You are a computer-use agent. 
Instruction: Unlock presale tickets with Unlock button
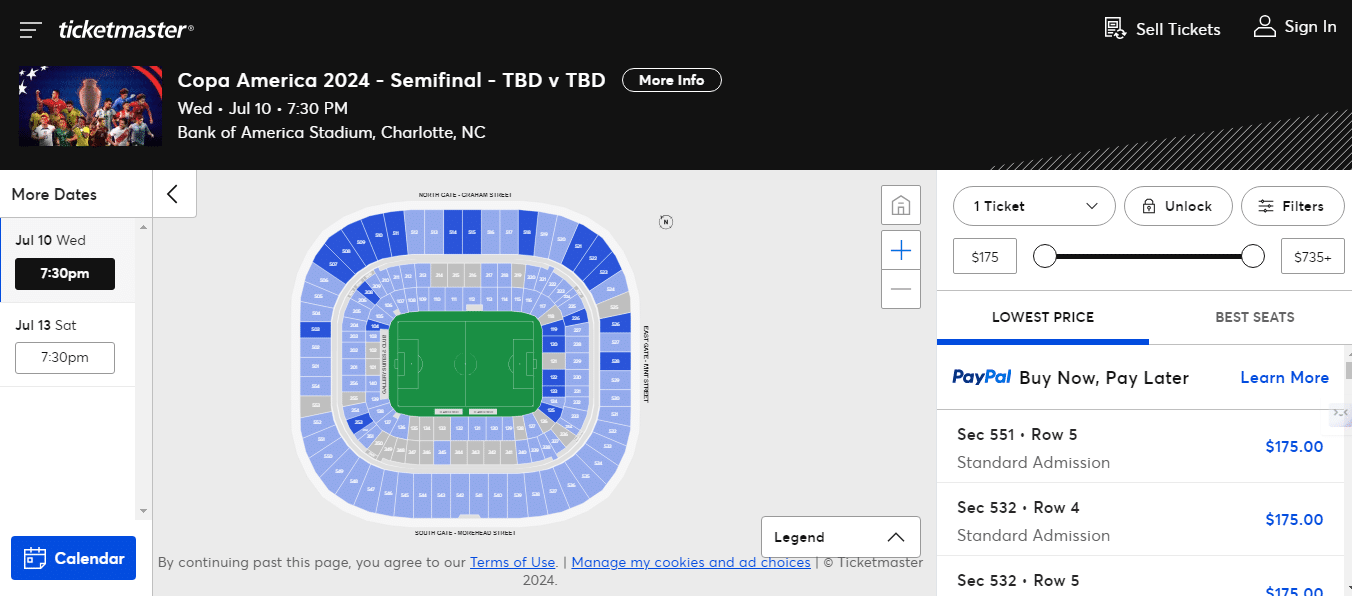[1175, 206]
